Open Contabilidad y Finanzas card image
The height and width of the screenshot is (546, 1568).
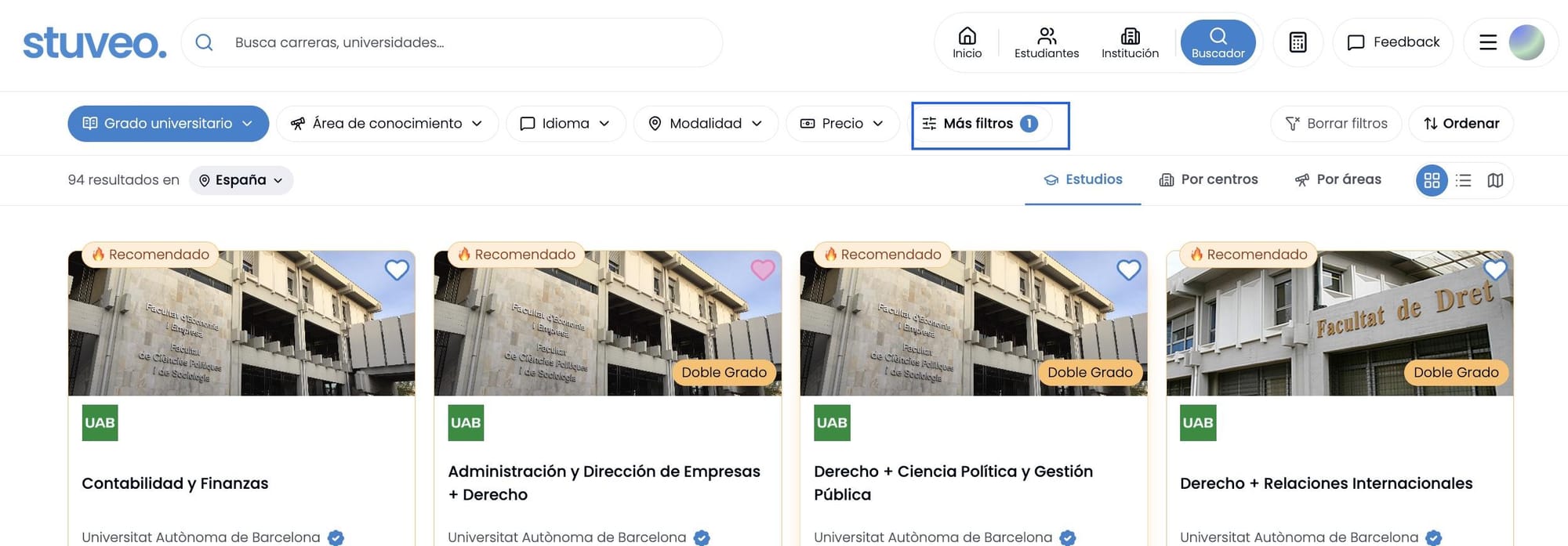(x=241, y=323)
